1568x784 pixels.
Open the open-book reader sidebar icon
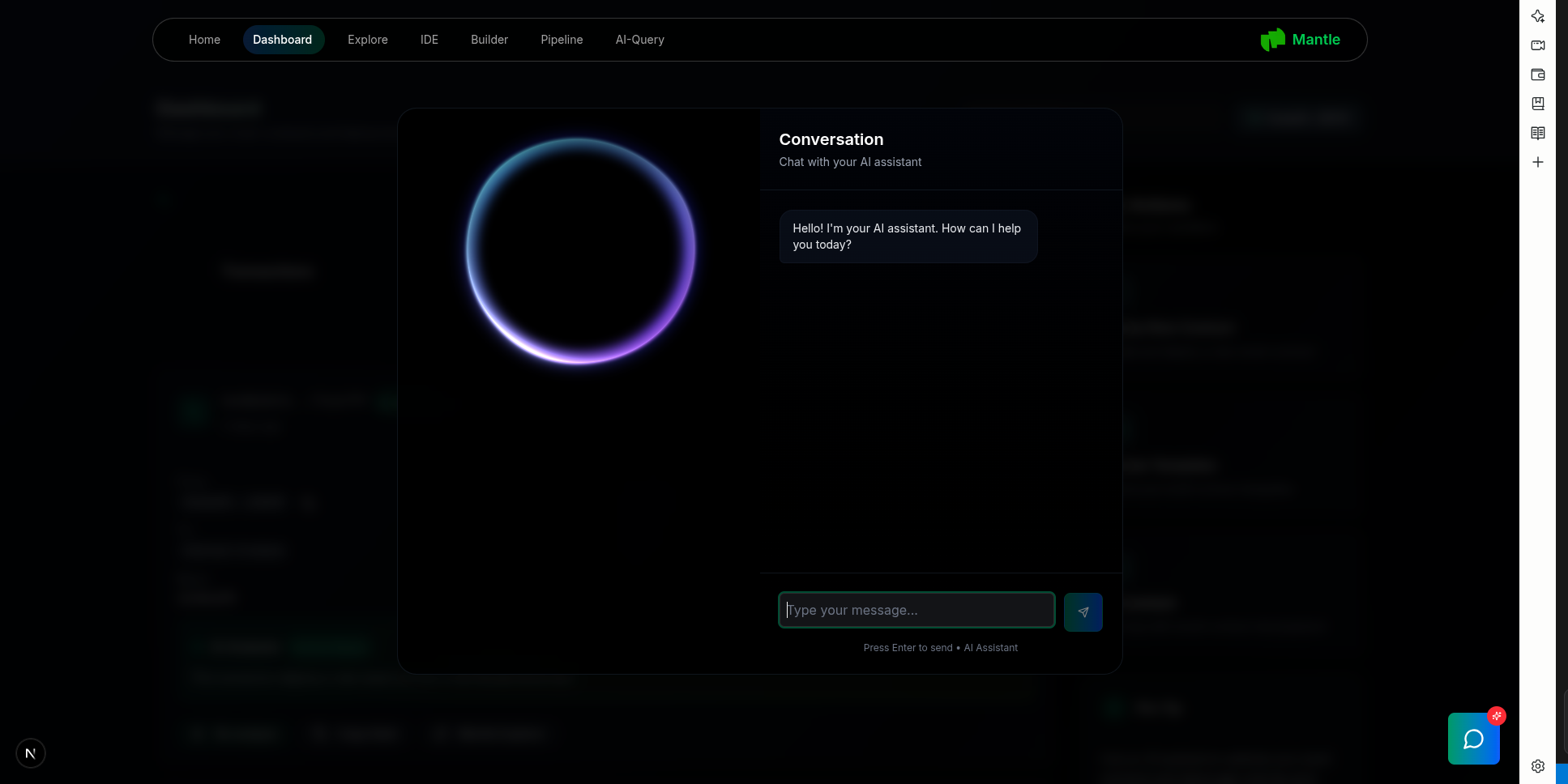[1537, 133]
